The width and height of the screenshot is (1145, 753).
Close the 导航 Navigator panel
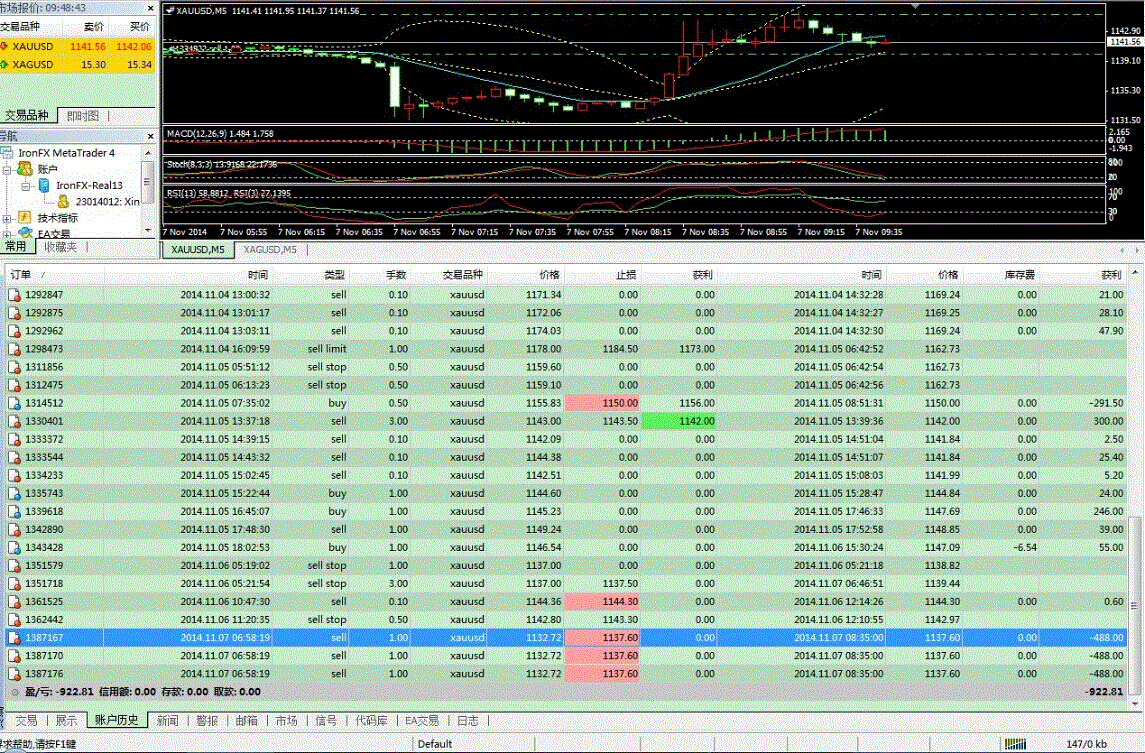tap(150, 136)
